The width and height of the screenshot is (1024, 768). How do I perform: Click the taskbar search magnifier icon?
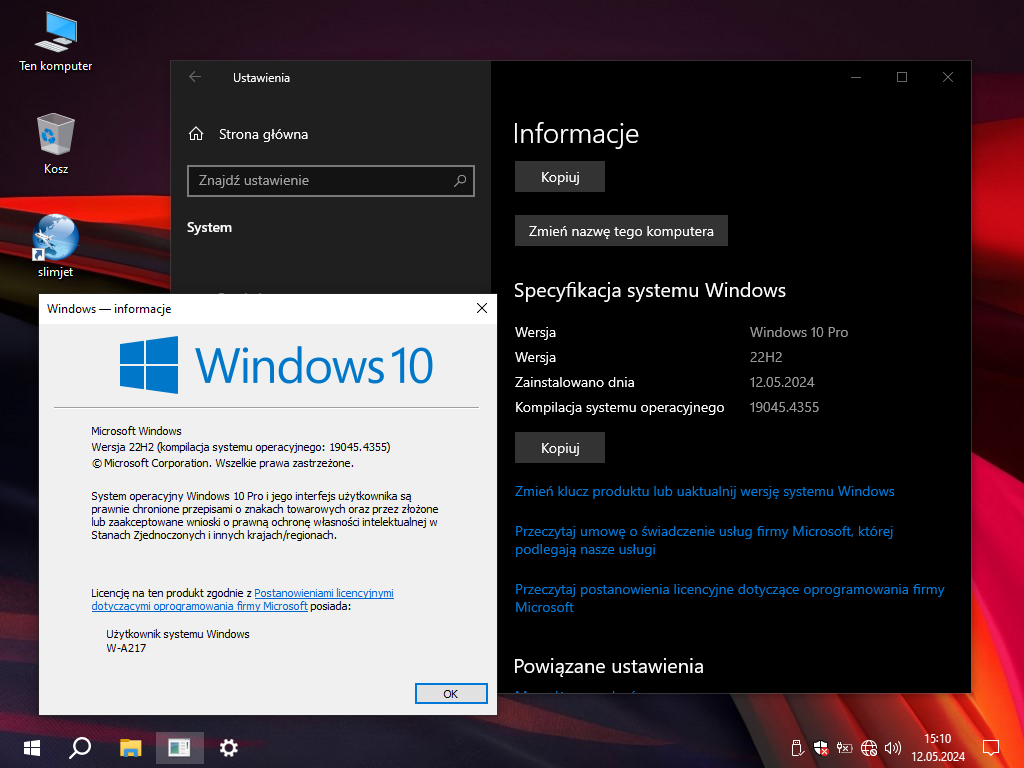(81, 747)
